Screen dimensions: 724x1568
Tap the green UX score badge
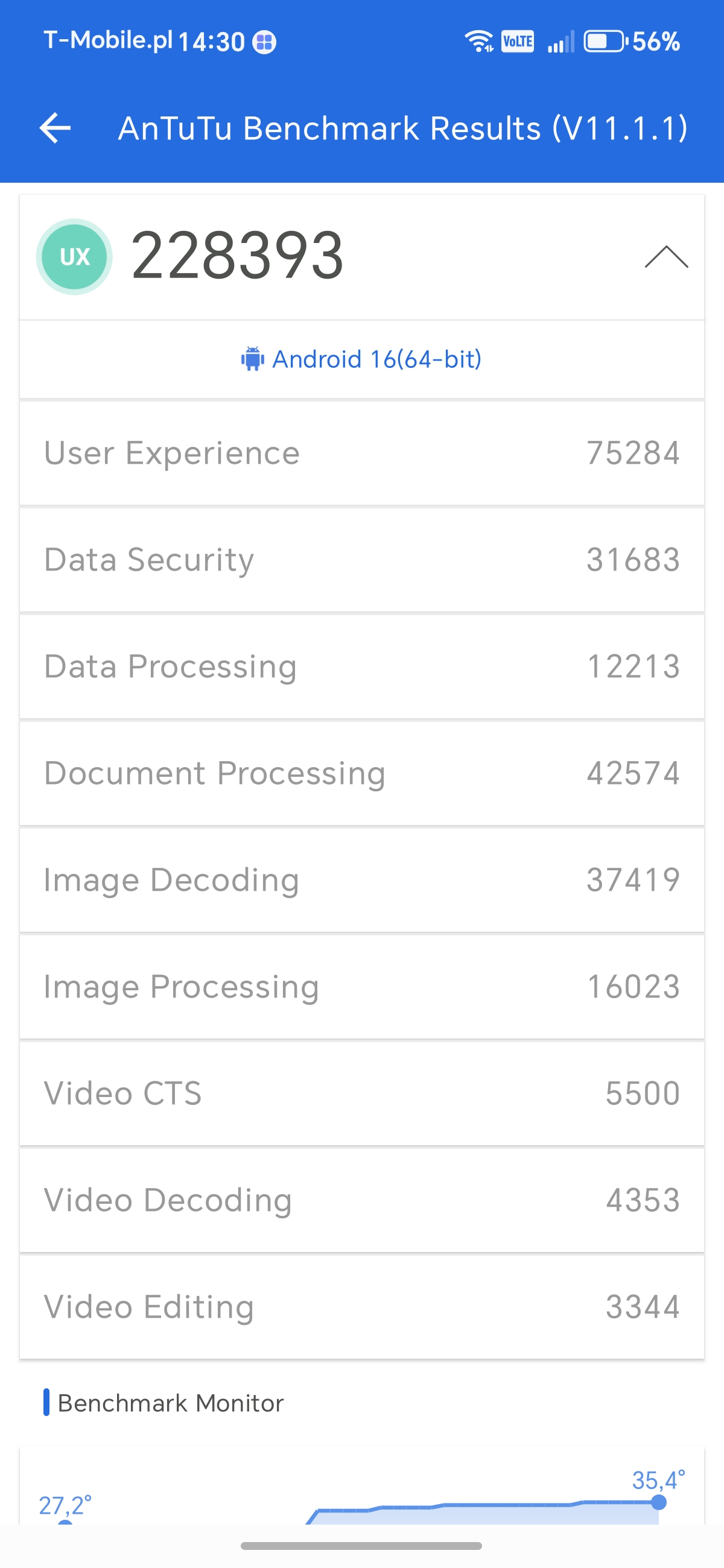[x=74, y=257]
